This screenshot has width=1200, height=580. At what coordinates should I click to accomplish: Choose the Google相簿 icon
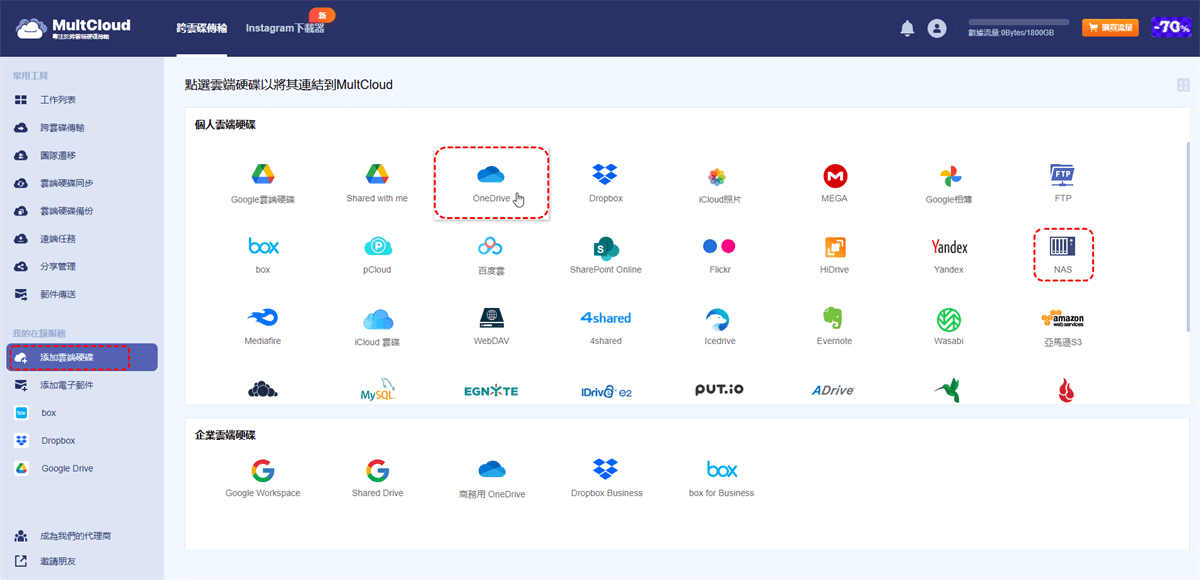949,176
